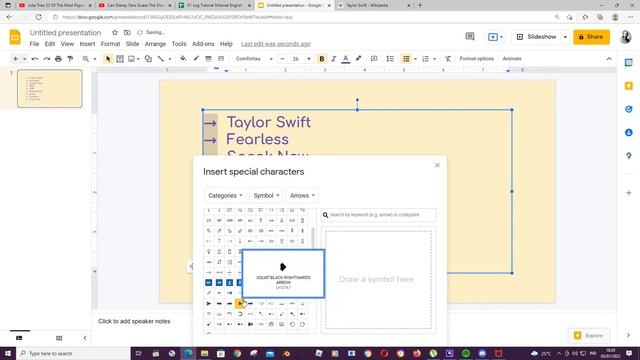Click the zoom magnifier tool
The width and height of the screenshot is (640, 360).
pos(86,59)
